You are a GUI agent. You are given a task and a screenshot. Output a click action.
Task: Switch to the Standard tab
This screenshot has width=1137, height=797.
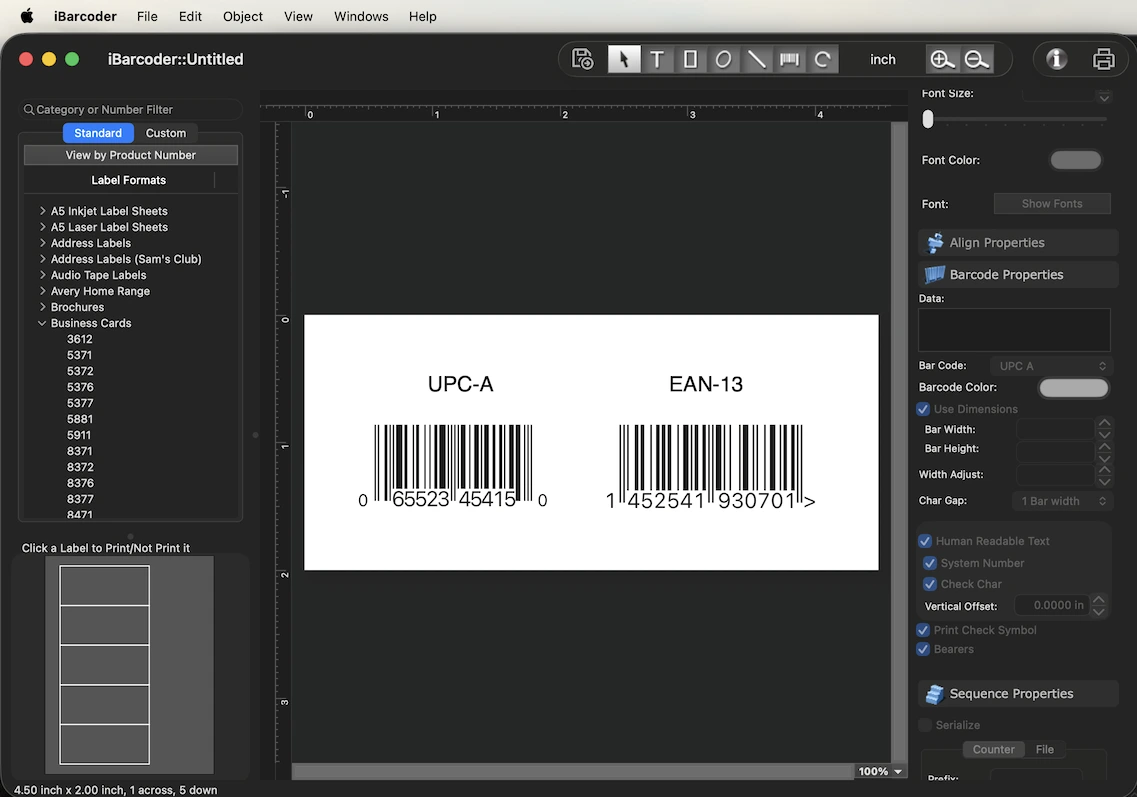[98, 133]
